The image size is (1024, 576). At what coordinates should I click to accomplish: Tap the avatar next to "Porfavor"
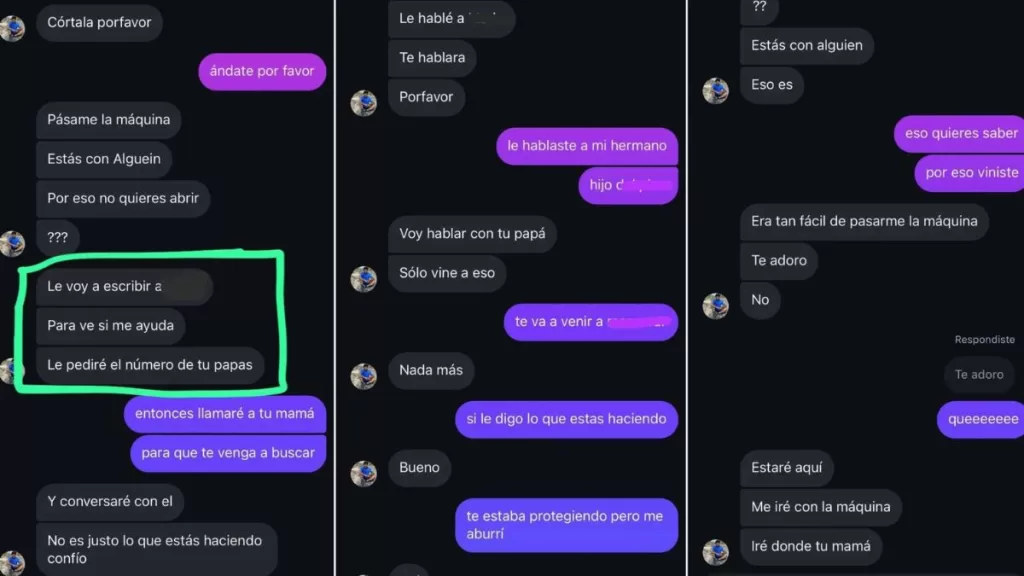(x=364, y=103)
